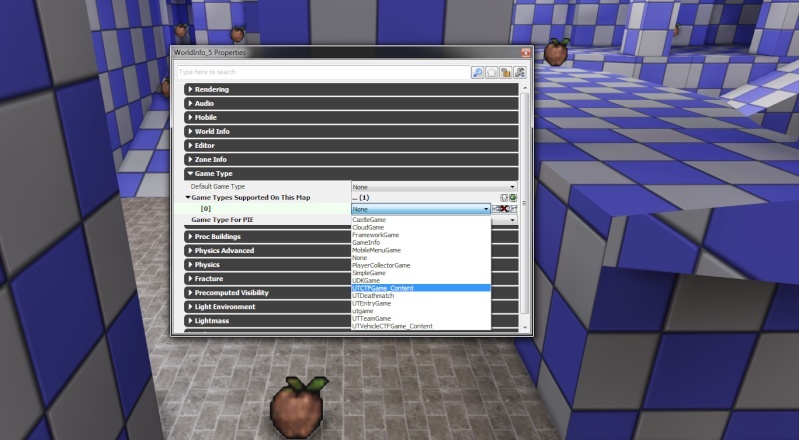Expand the Lightmass category
This screenshot has width=799, height=440.
pyautogui.click(x=268, y=321)
